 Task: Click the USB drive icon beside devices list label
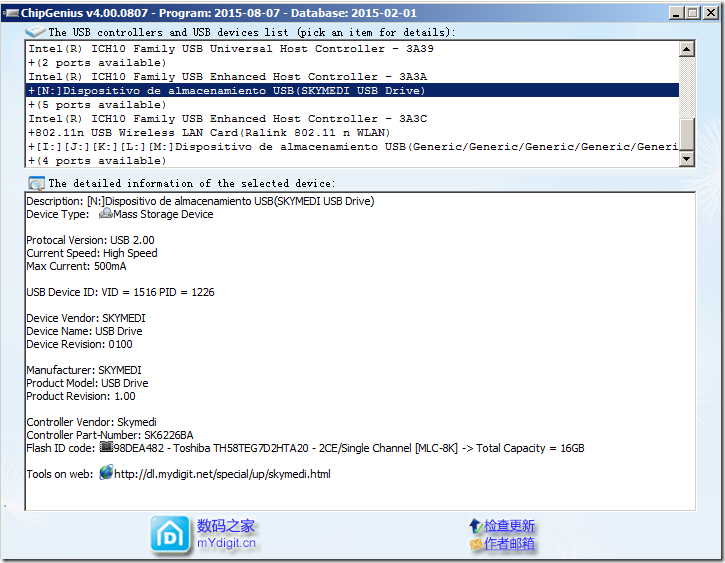(x=35, y=31)
